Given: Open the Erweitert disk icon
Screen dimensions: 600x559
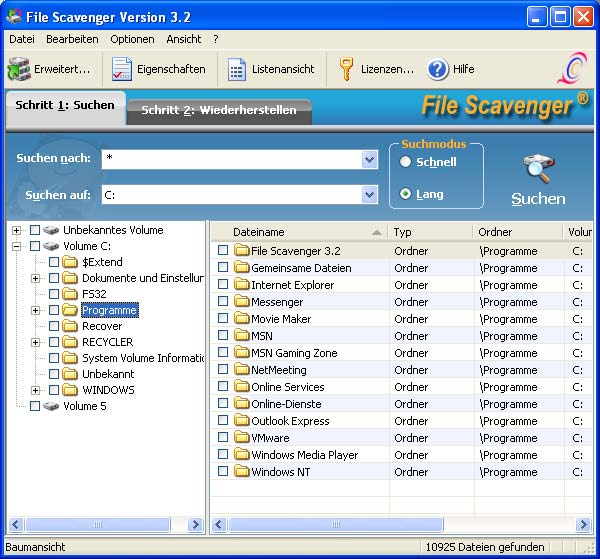Looking at the screenshot, I should [18, 69].
